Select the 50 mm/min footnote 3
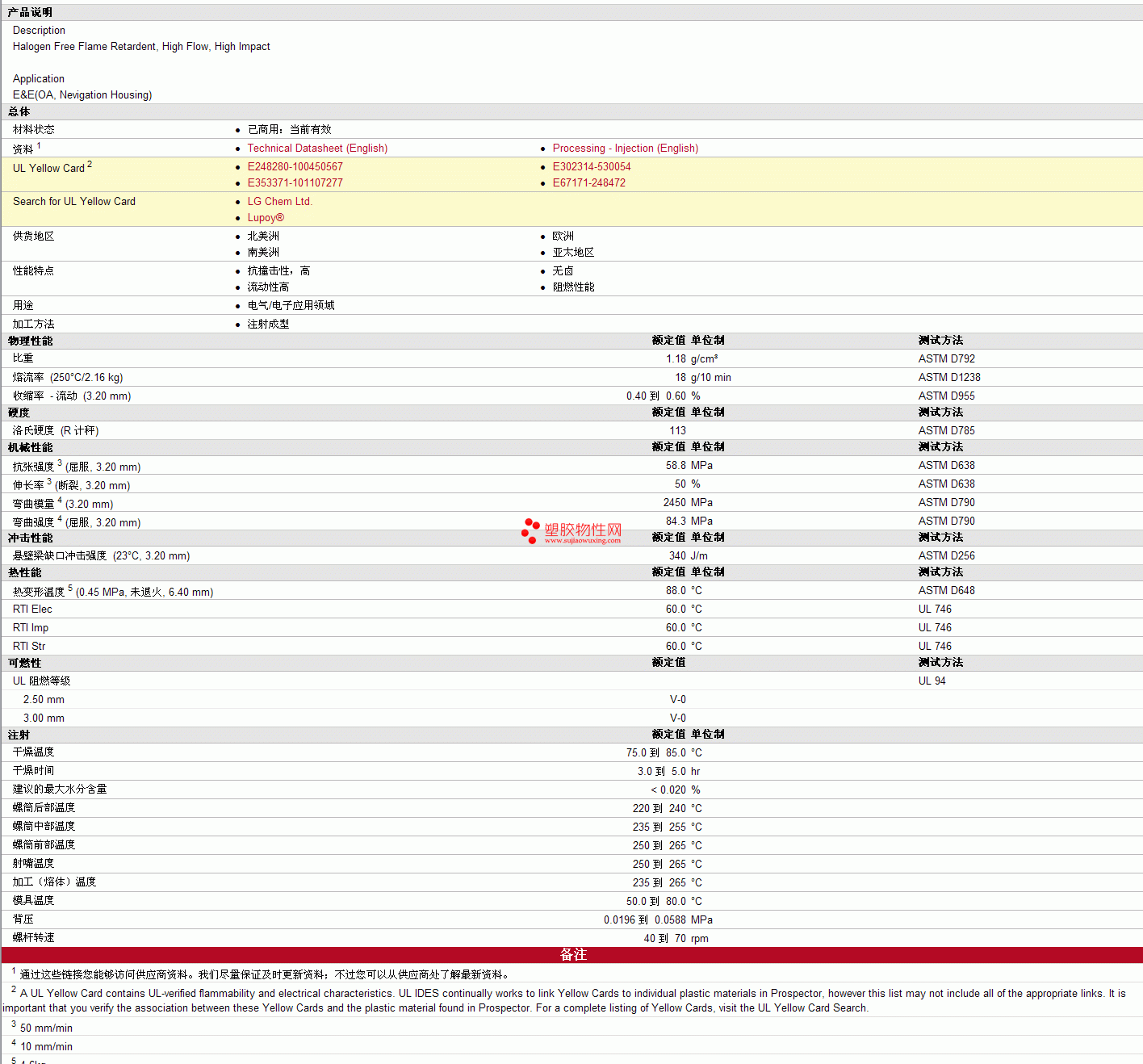This screenshot has width=1143, height=1064. (47, 1028)
